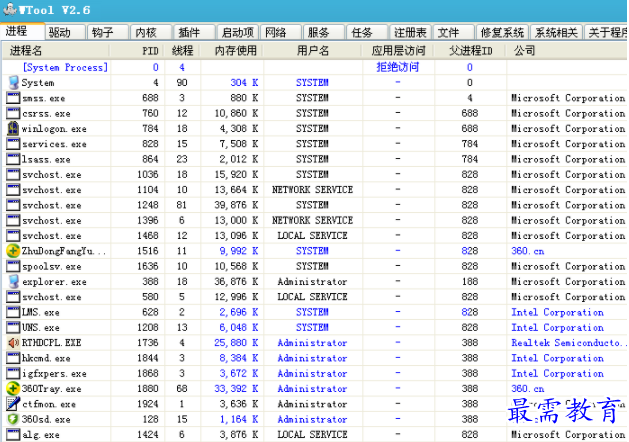Sort by 父进程ID column header
The width and height of the screenshot is (629, 442).
[470, 51]
